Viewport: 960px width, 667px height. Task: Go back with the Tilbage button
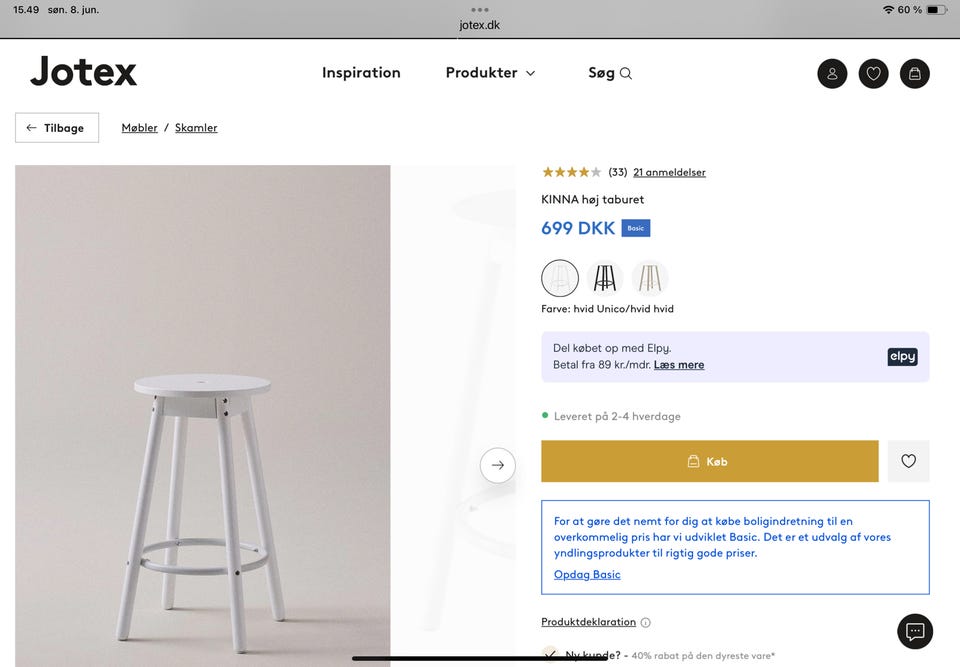[57, 128]
